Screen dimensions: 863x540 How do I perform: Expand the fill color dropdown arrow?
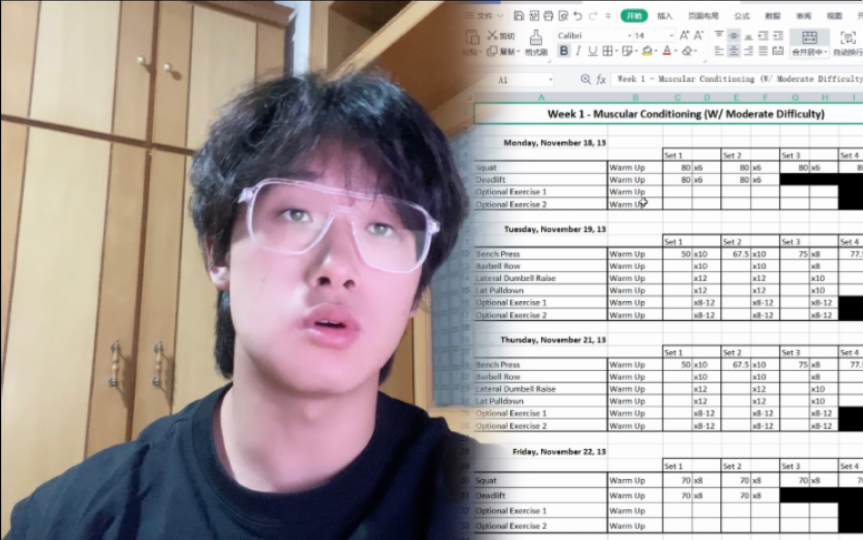pos(656,51)
